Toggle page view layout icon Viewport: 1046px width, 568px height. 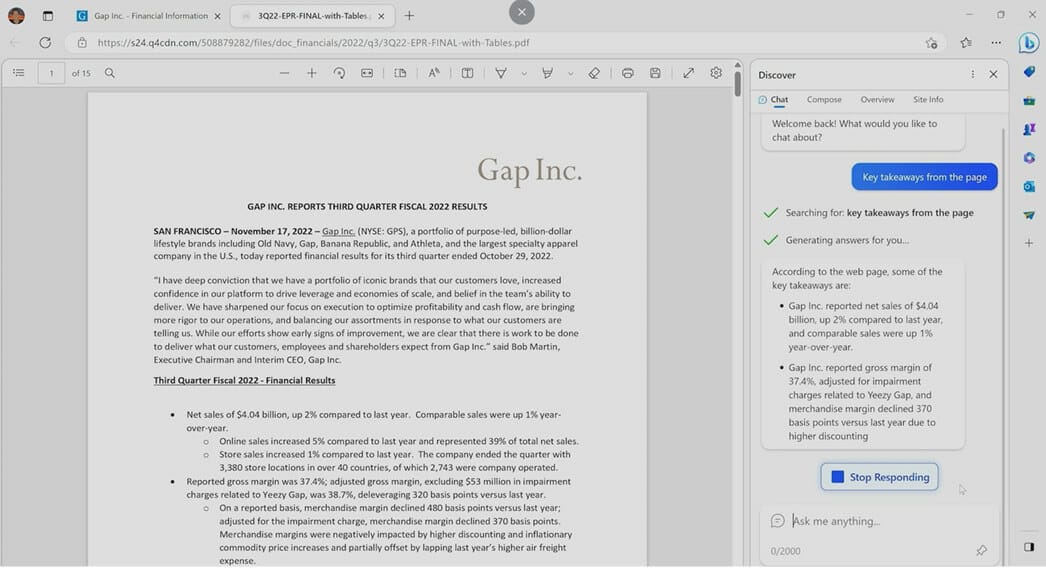pyautogui.click(x=400, y=73)
